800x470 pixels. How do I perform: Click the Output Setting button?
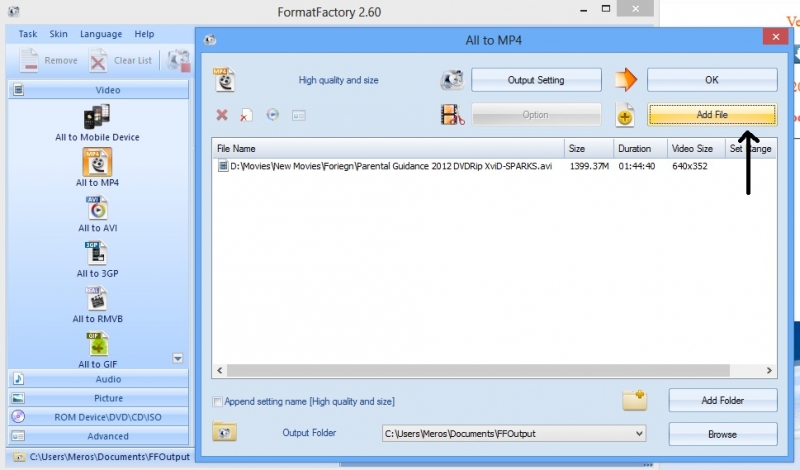click(x=536, y=80)
